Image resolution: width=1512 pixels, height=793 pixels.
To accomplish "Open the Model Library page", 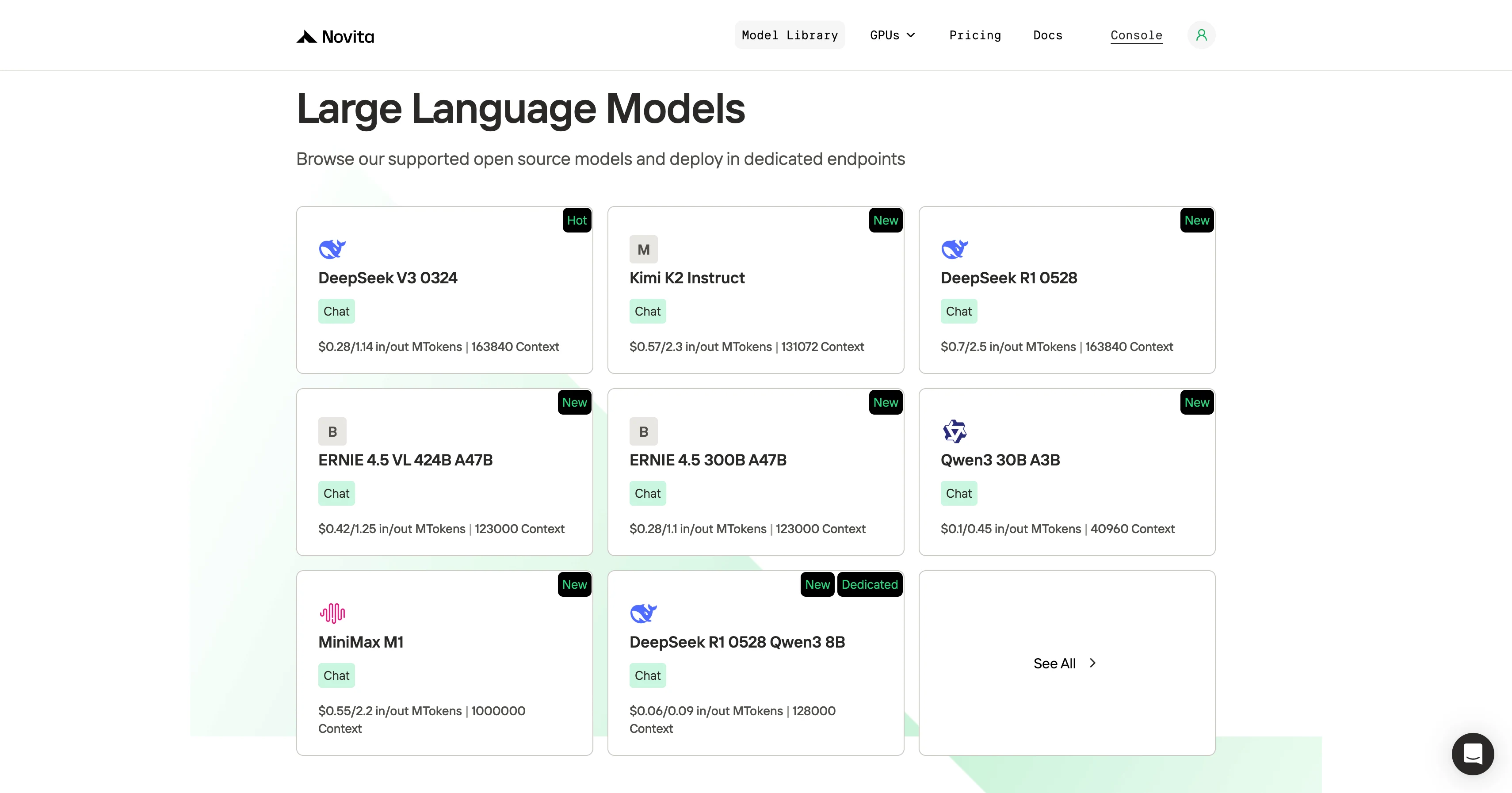I will pos(790,35).
